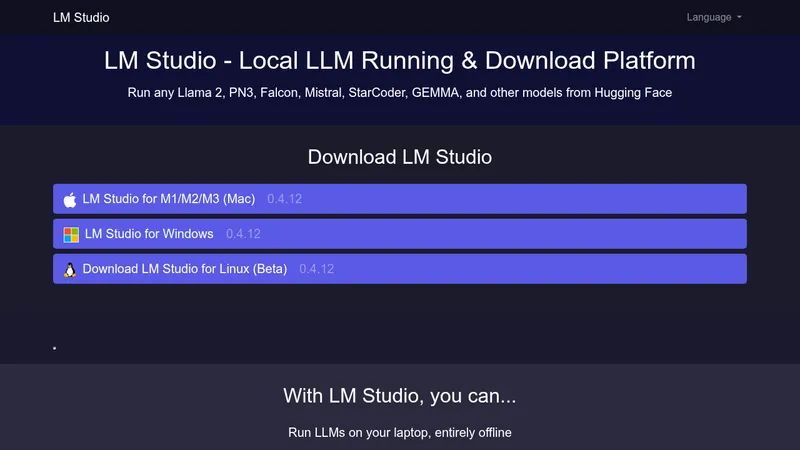
Task: Open the Language dropdown menu
Action: [714, 17]
